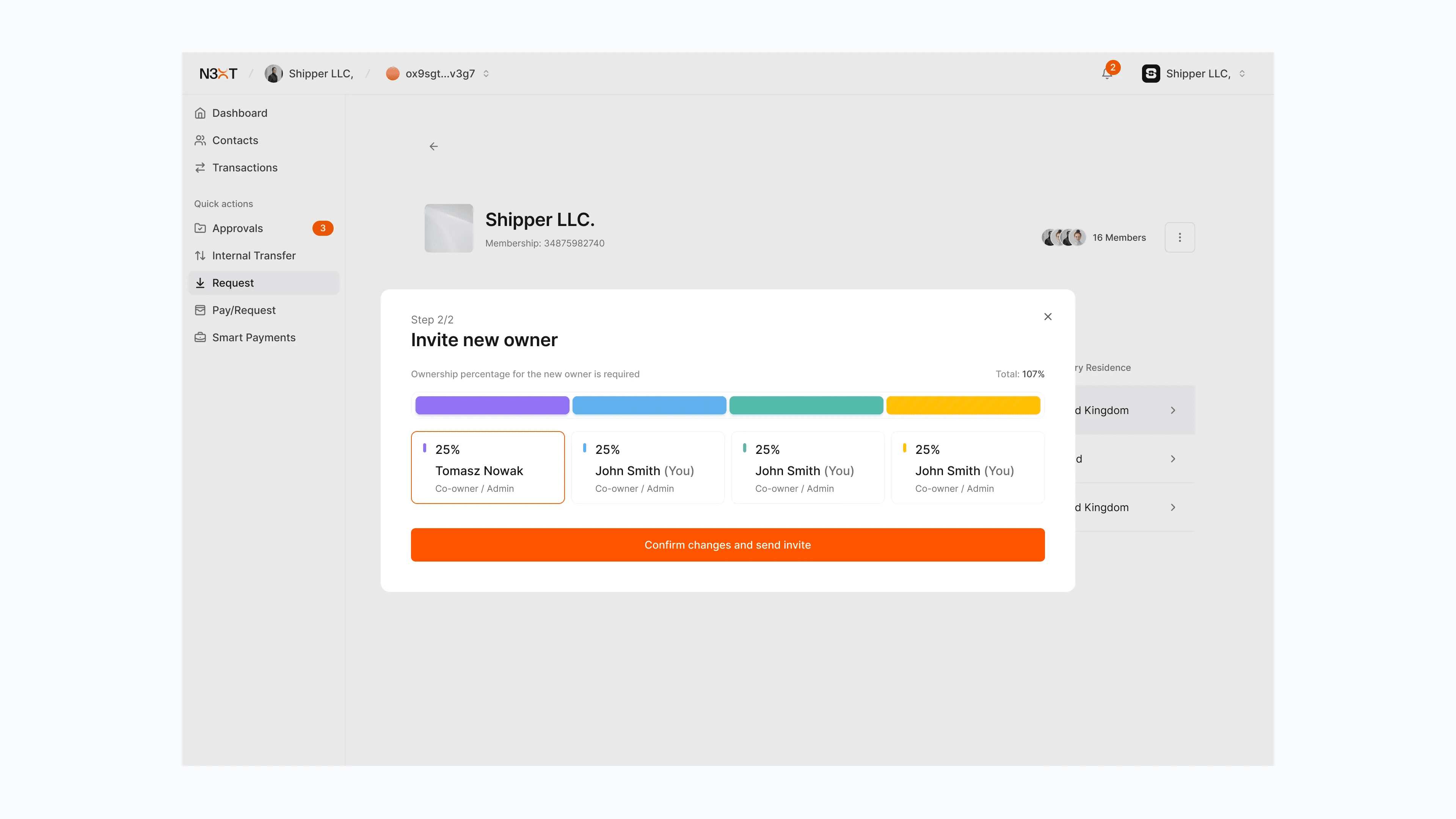Open Contacts from sidebar
The width and height of the screenshot is (1456, 819).
tap(264, 140)
